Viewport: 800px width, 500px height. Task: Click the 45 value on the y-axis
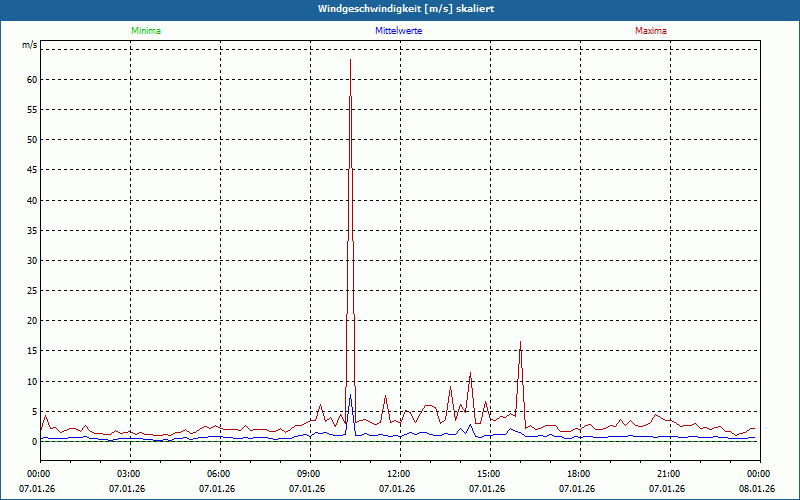click(32, 170)
